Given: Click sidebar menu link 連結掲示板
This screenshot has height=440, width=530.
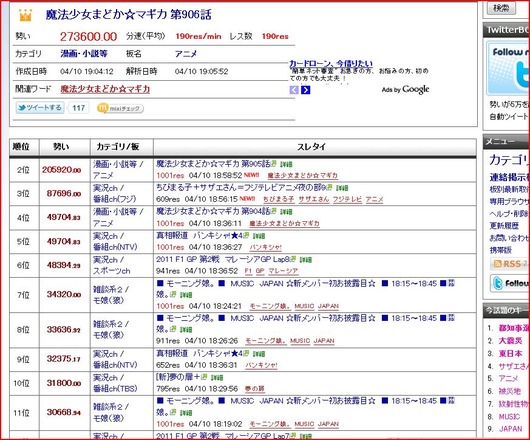Looking at the screenshot, I should (x=509, y=177).
